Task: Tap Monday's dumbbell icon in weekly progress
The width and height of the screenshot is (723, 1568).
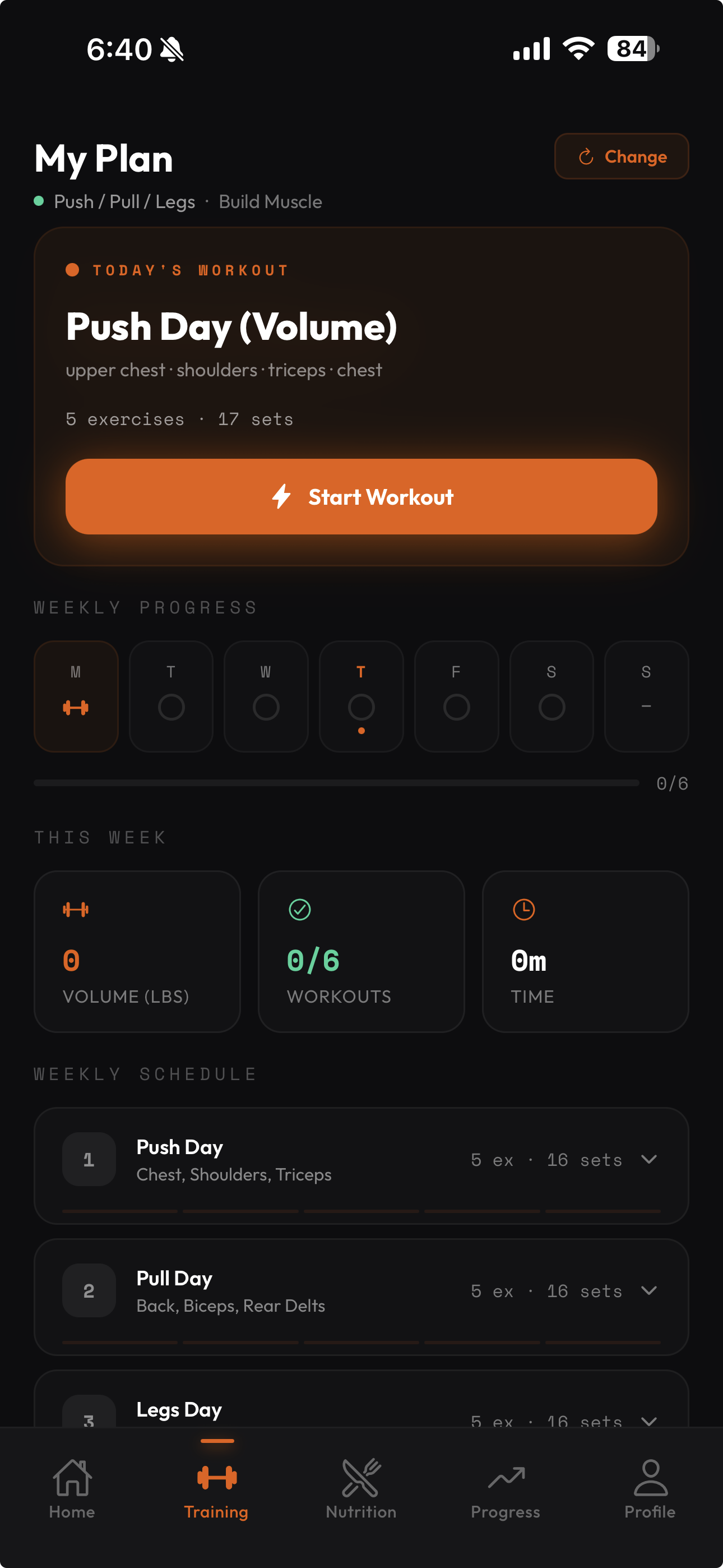Action: coord(76,707)
